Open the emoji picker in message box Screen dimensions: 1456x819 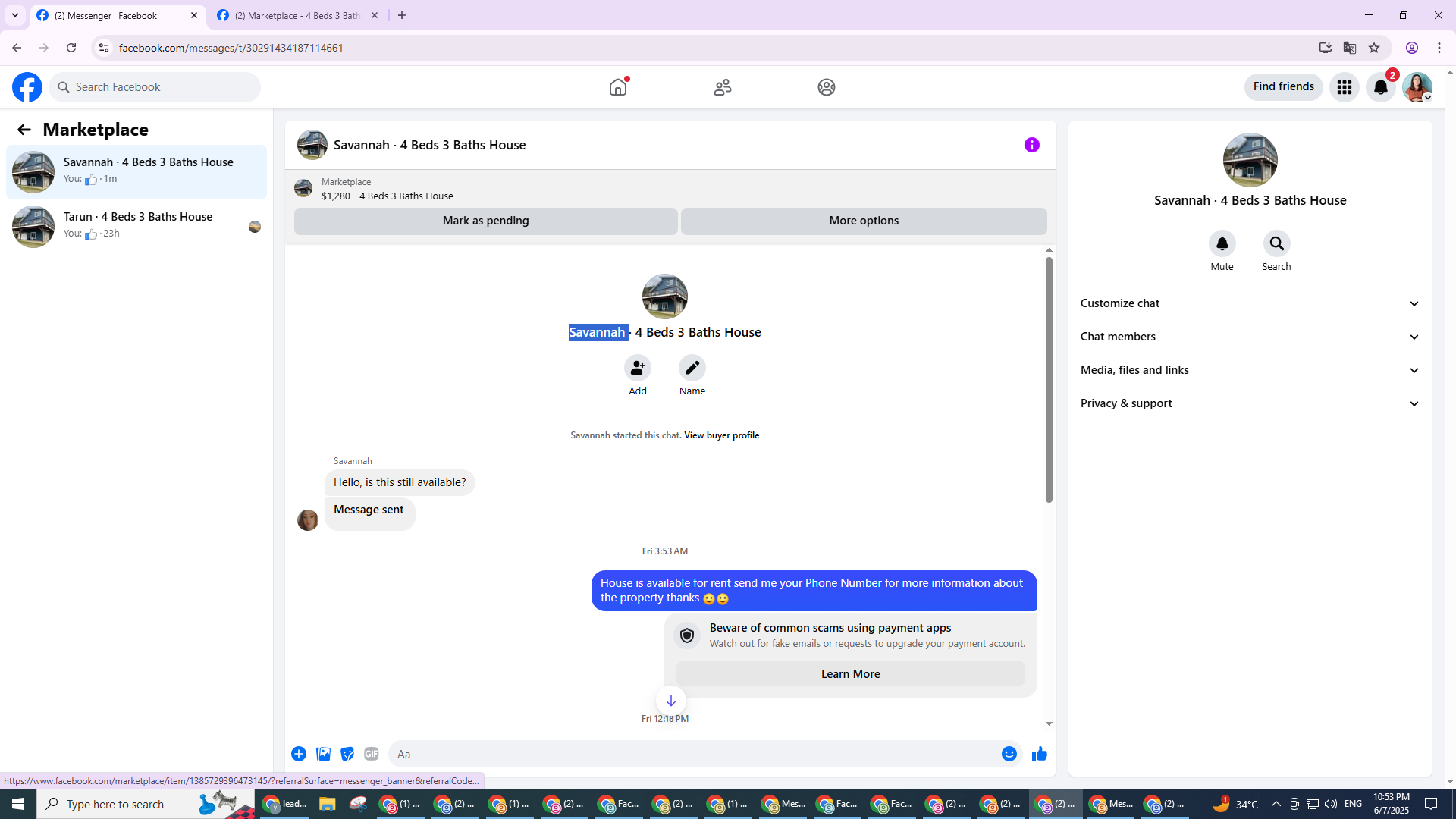click(1009, 754)
